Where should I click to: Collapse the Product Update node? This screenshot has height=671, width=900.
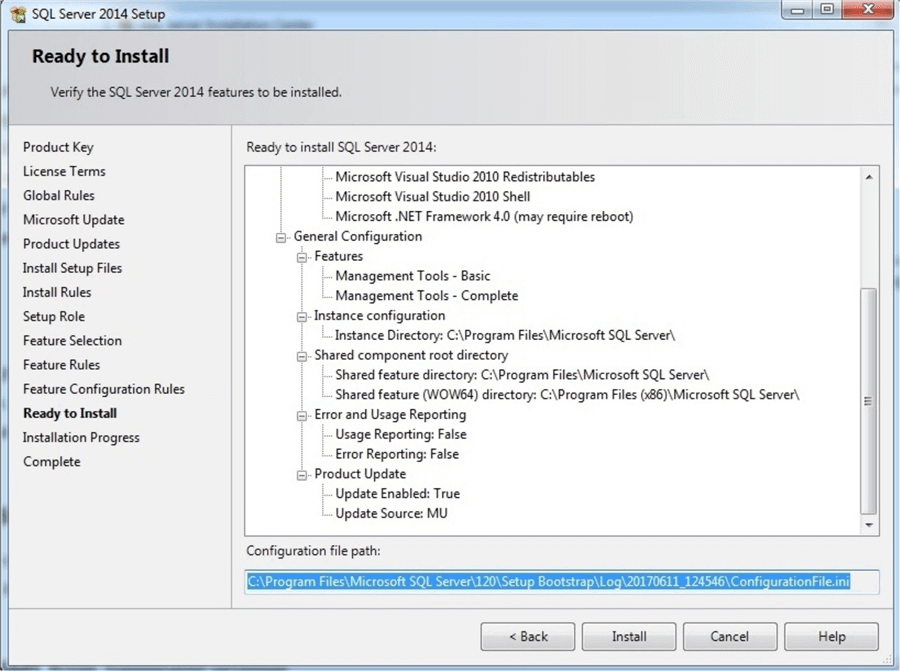(302, 475)
